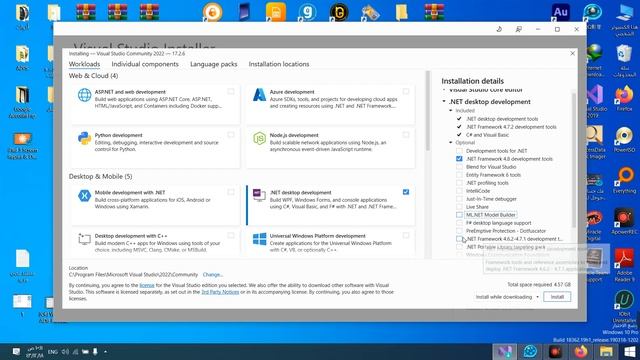
Task: Collapse the Included components section
Action: point(451,110)
